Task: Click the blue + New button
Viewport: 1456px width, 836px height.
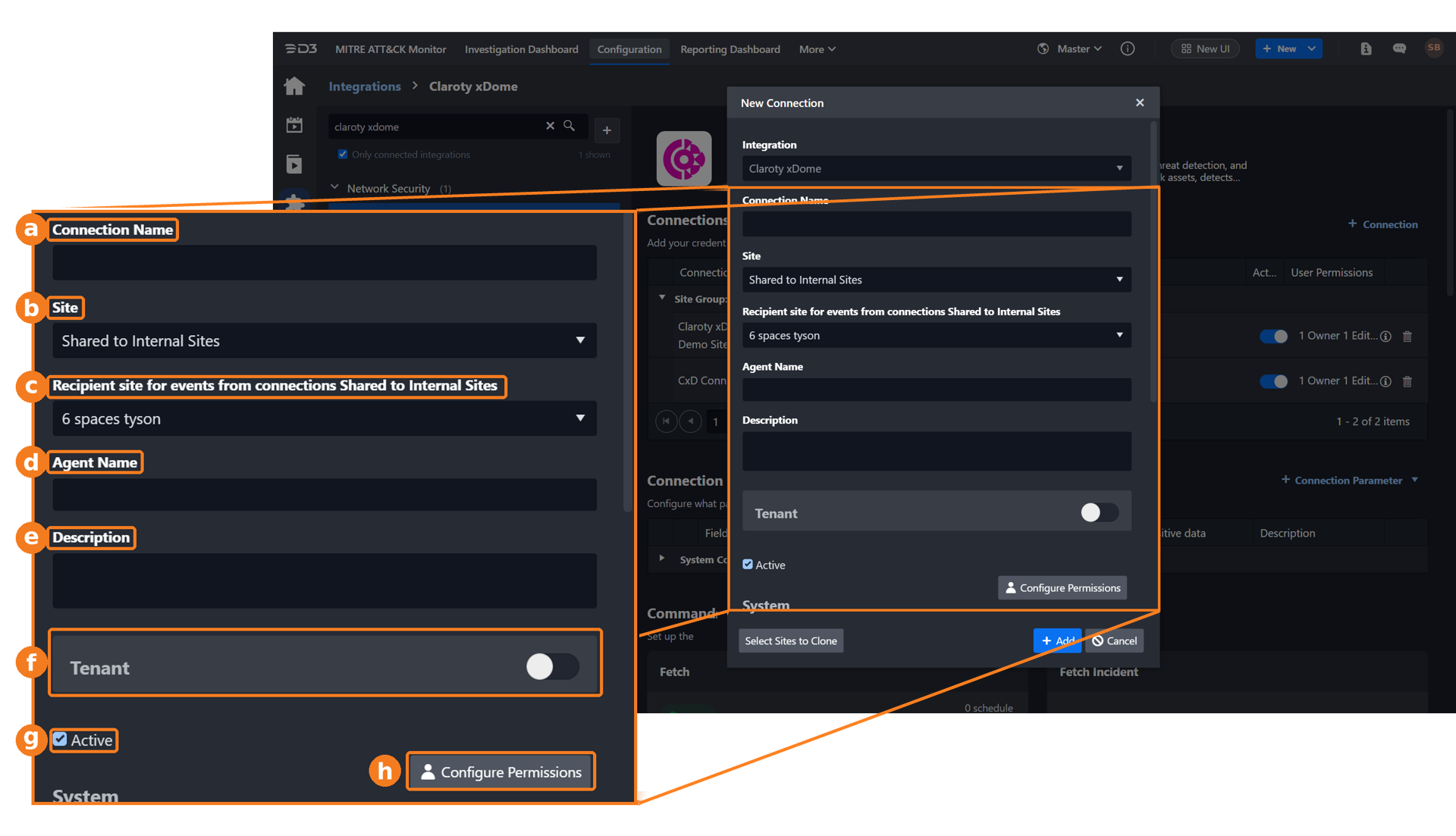Action: click(x=1279, y=49)
